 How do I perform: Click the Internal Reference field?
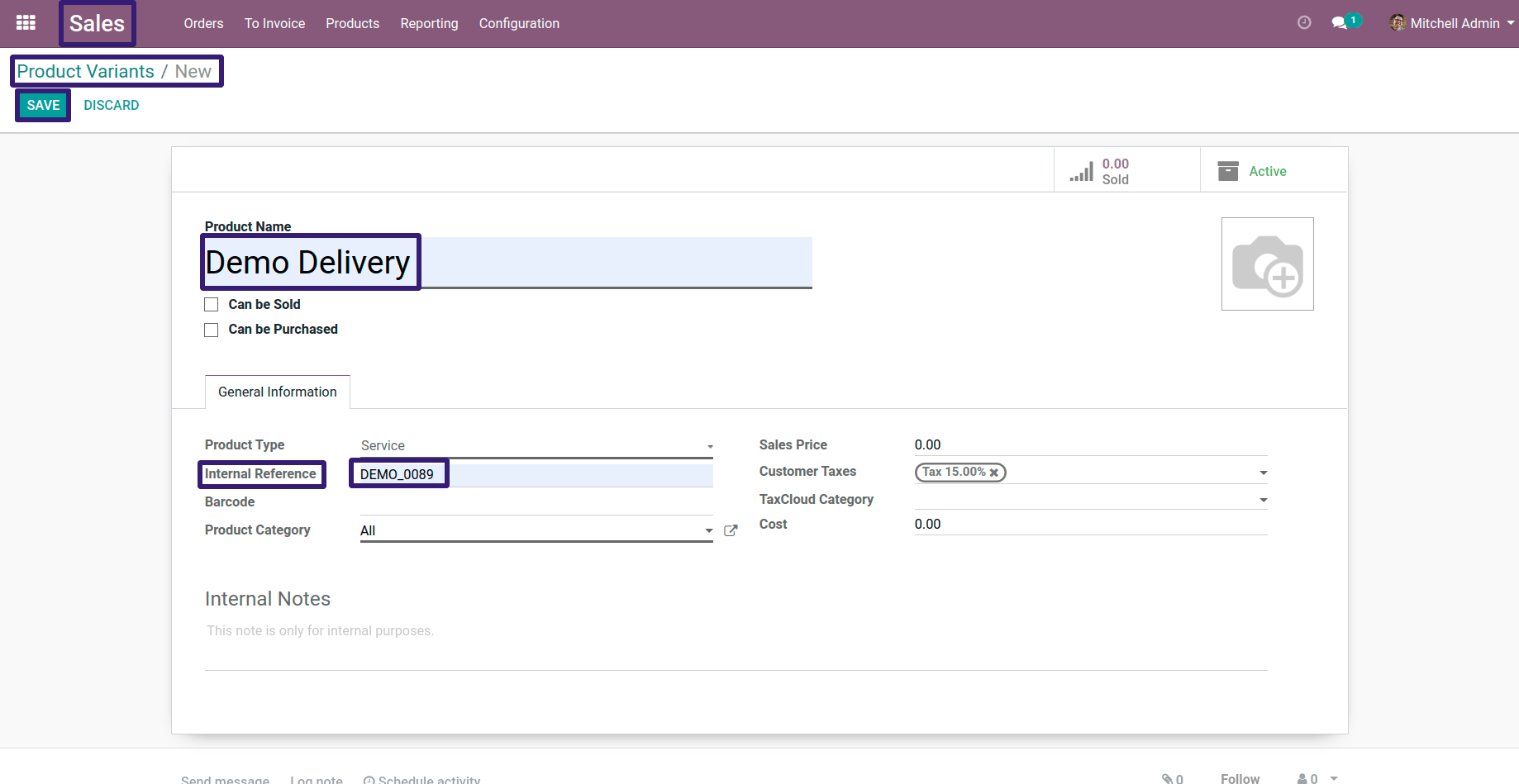tap(536, 474)
